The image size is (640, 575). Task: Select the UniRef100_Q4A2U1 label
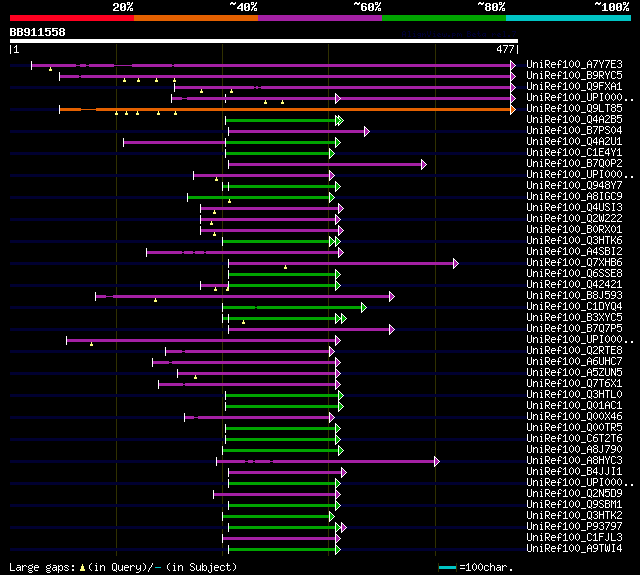[x=574, y=142]
